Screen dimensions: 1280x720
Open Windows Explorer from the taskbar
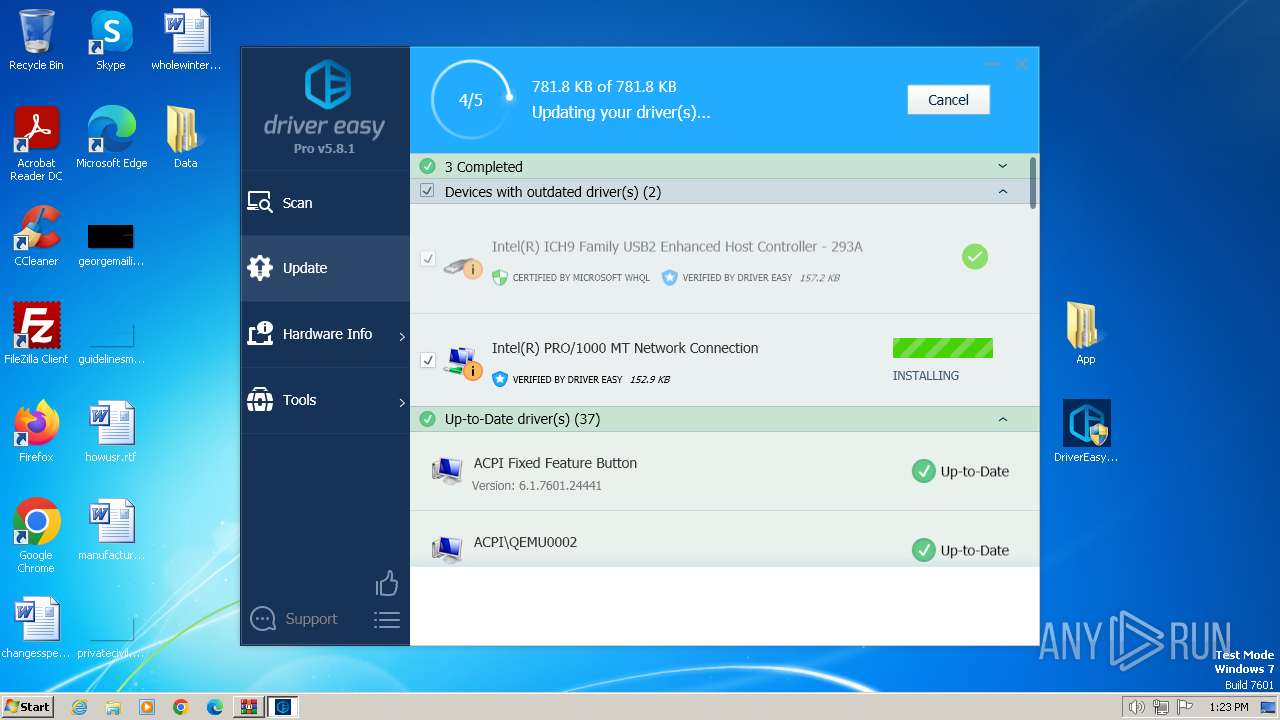tap(113, 707)
